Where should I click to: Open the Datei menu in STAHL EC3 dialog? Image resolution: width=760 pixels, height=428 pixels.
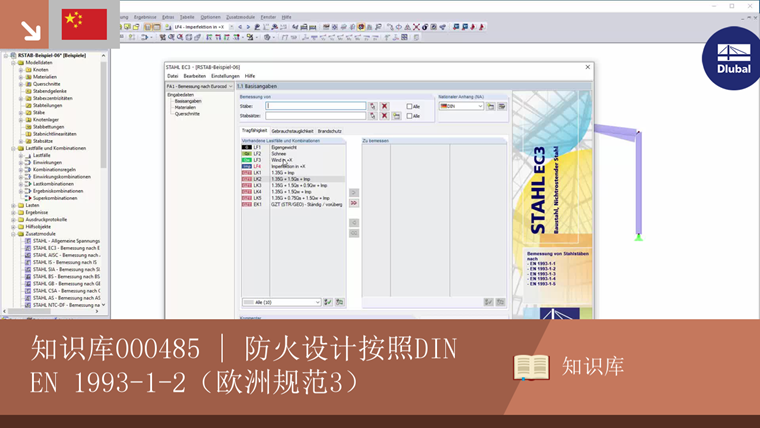click(173, 76)
